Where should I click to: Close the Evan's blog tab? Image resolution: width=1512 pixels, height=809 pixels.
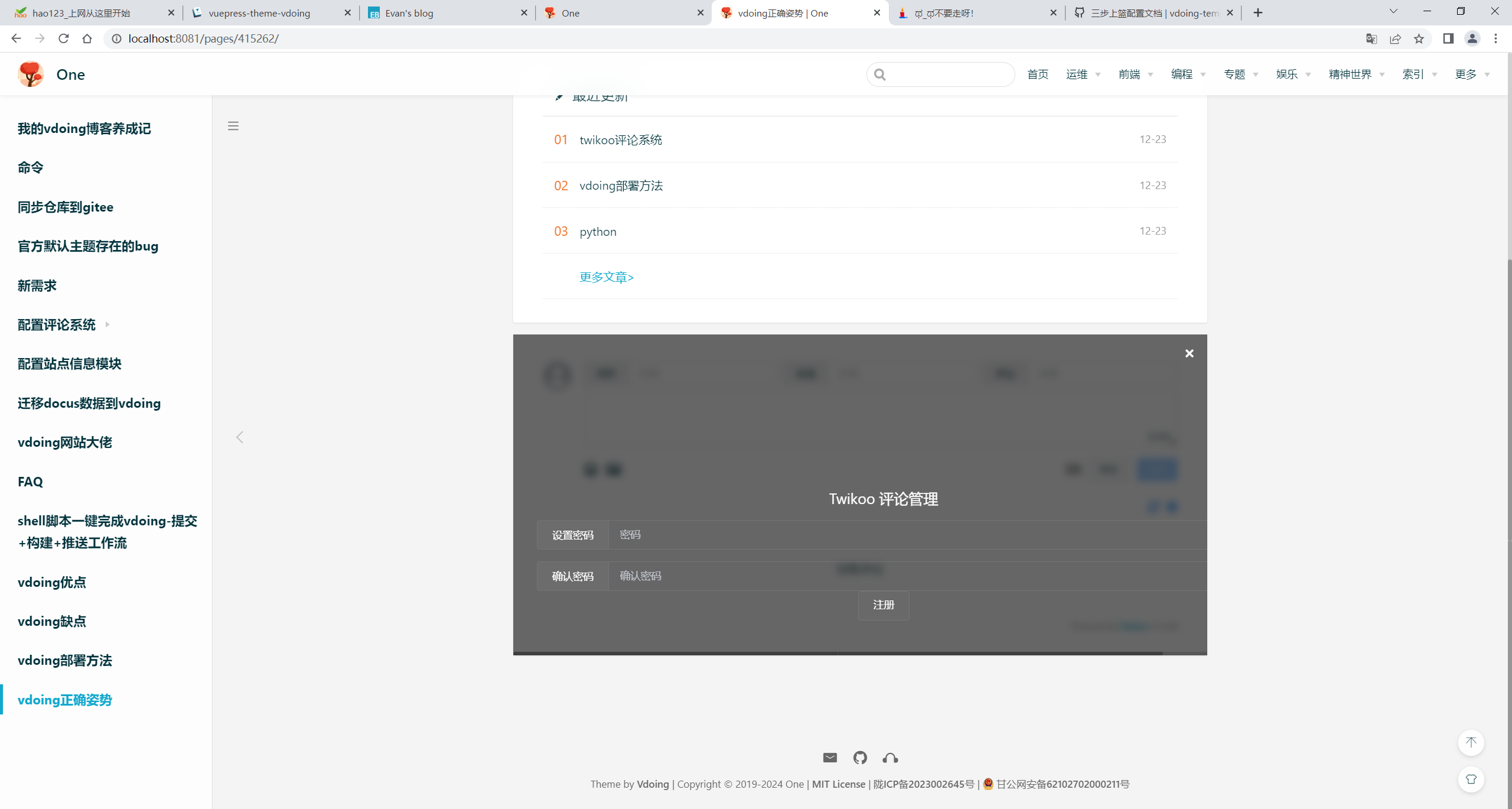[524, 12]
